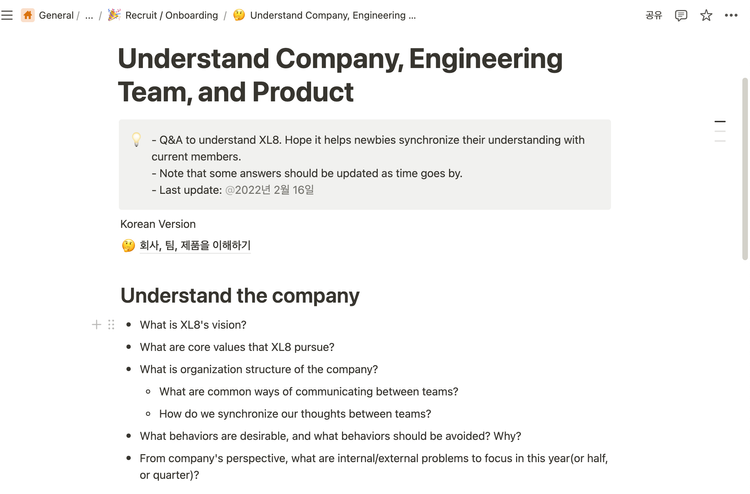Click the lightbulb callout icon

pos(136,139)
